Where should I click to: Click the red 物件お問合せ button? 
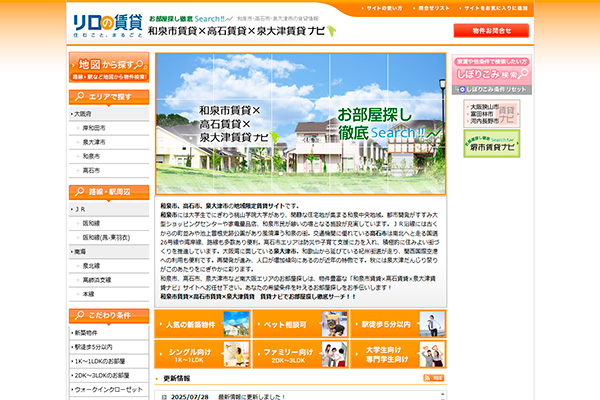pyautogui.click(x=491, y=31)
